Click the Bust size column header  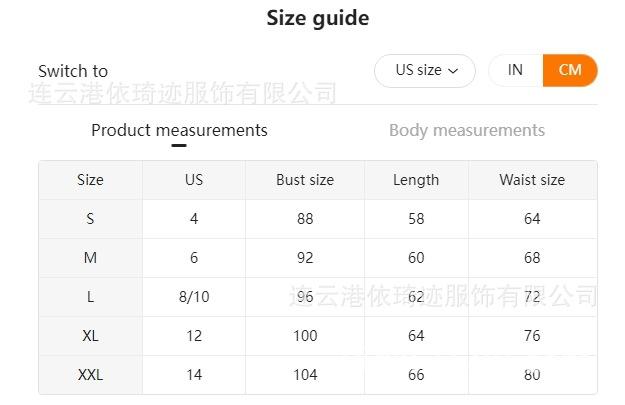pos(305,180)
